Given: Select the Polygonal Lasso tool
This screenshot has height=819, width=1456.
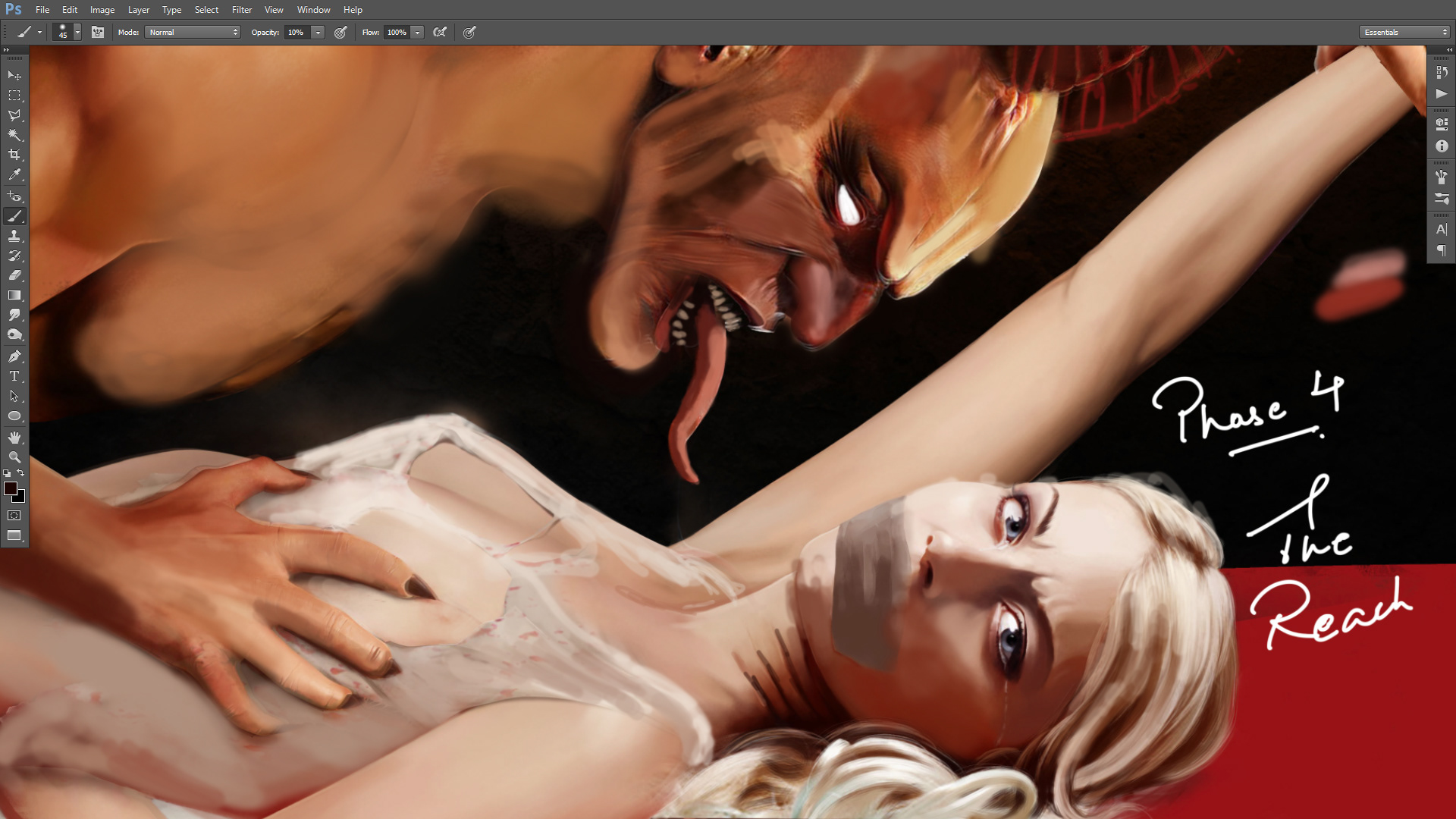Looking at the screenshot, I should pos(14,115).
